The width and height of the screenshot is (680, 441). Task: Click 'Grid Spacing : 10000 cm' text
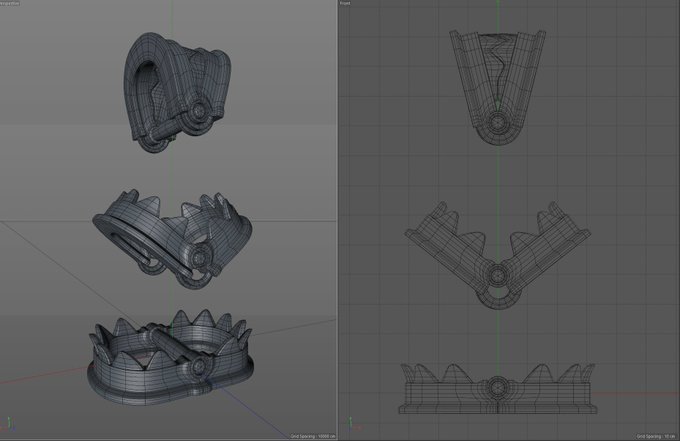pyautogui.click(x=313, y=436)
